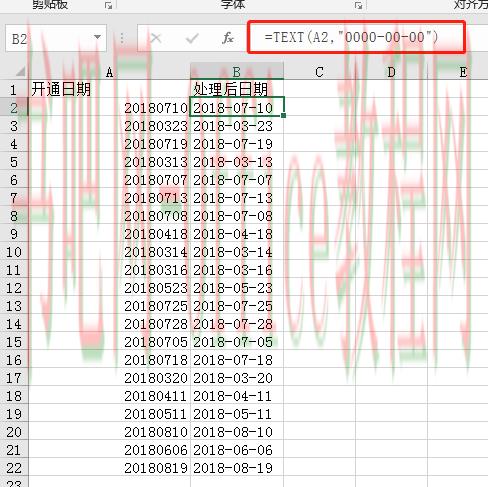Image resolution: width=488 pixels, height=487 pixels.
Task: Open font group dialog launcher icon
Action: [358, 5]
